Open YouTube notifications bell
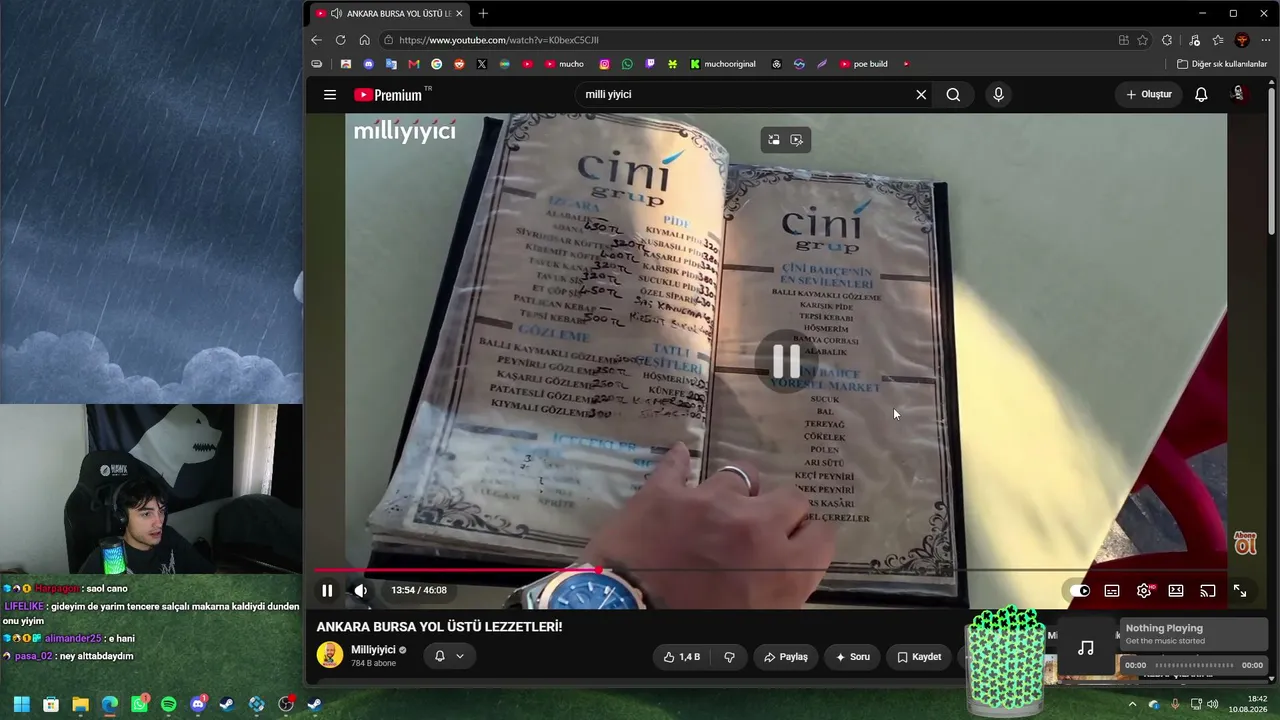1280x720 pixels. pyautogui.click(x=1201, y=95)
